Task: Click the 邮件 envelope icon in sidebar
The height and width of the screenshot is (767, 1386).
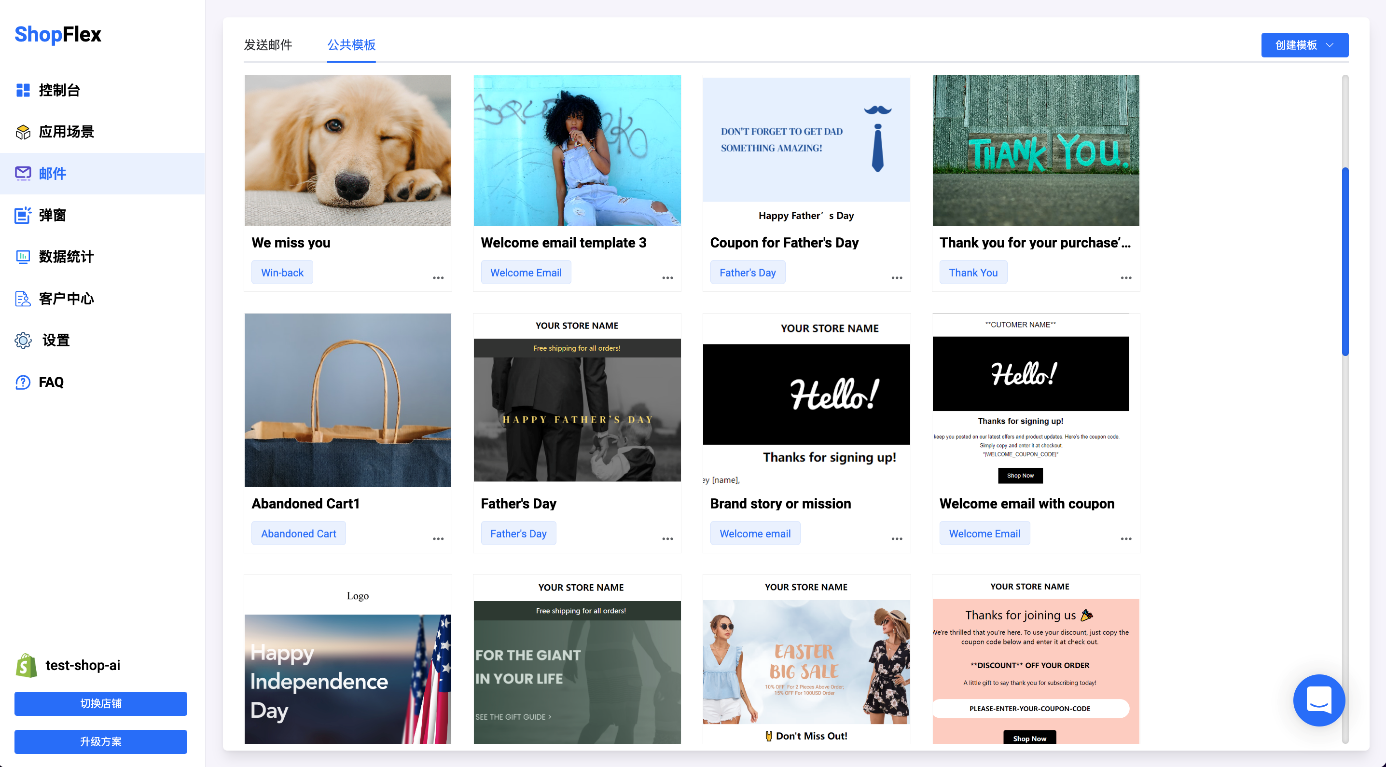Action: [x=23, y=173]
